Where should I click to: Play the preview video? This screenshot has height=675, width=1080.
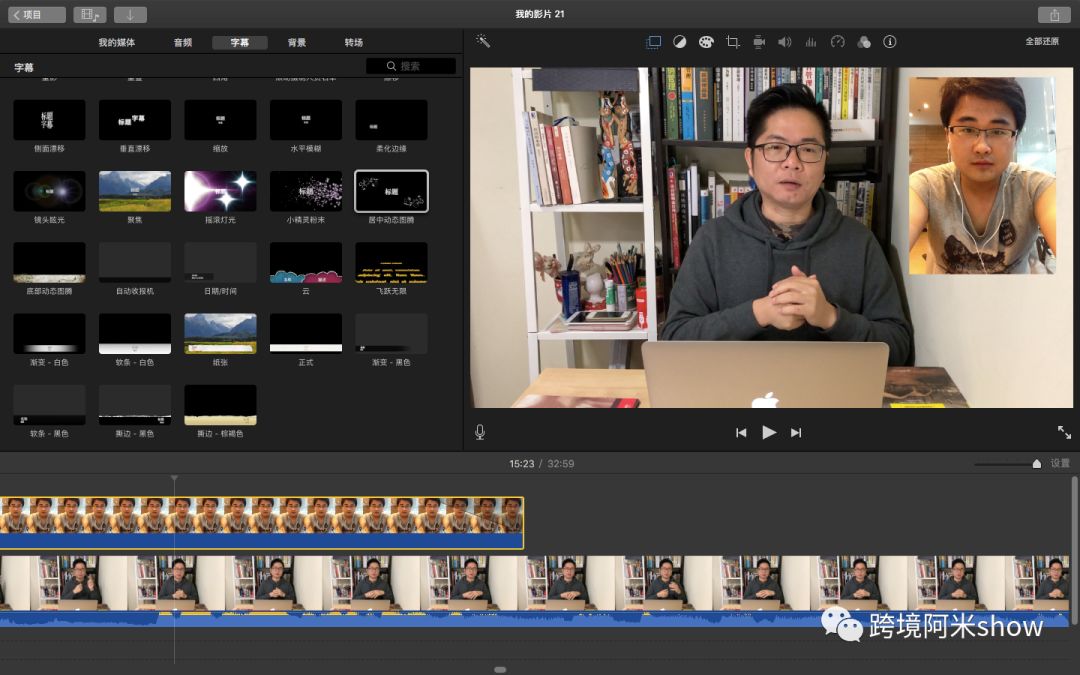(769, 432)
